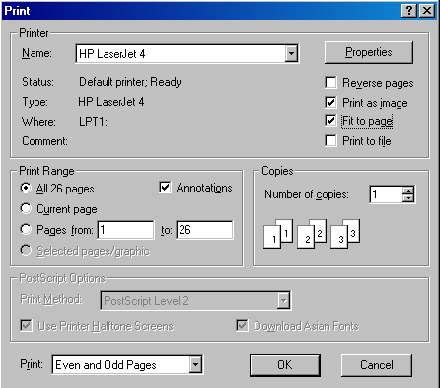This screenshot has height=388, width=440.
Task: Open printer Properties
Action: tap(369, 52)
